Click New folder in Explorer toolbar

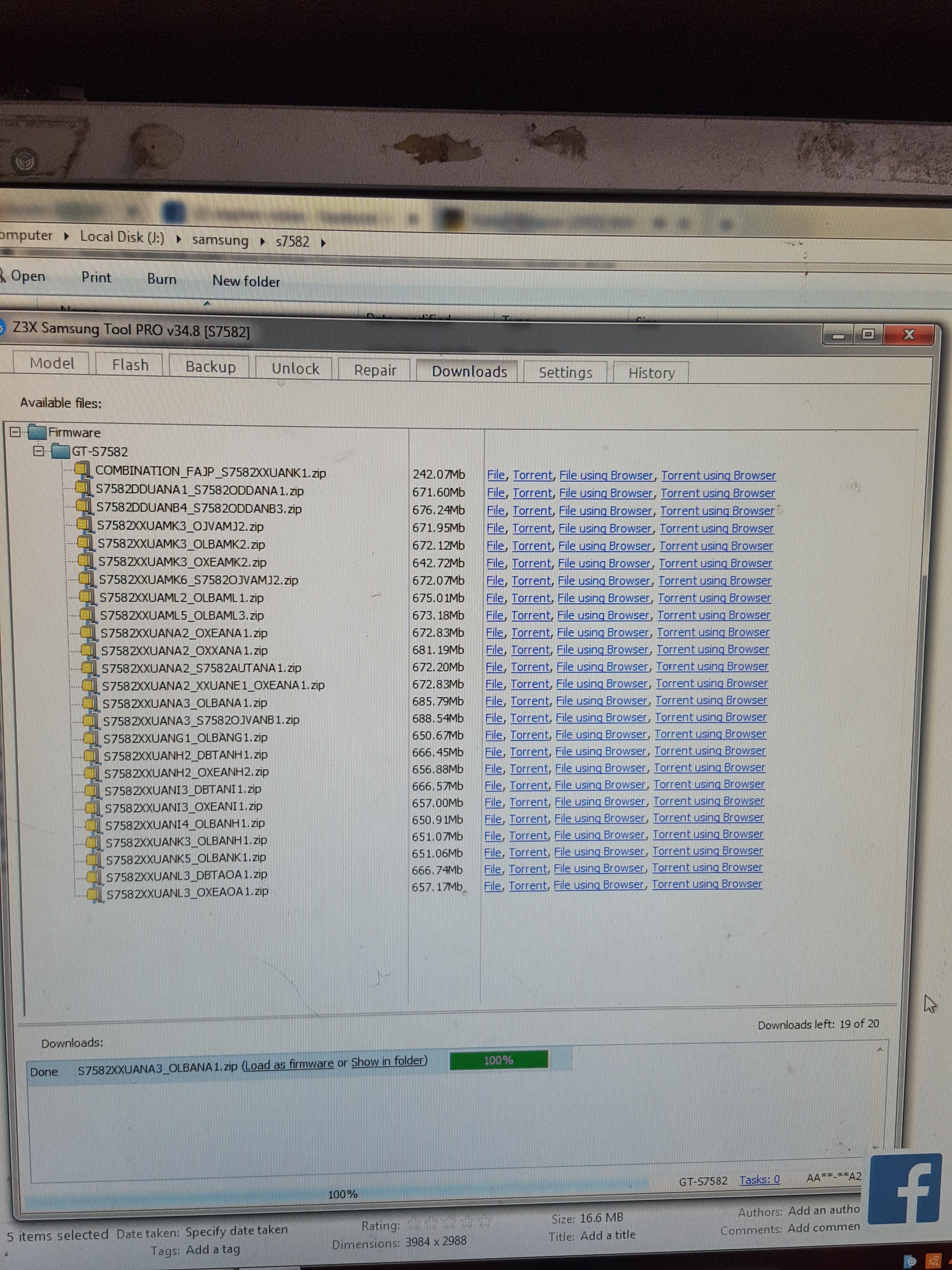[246, 281]
